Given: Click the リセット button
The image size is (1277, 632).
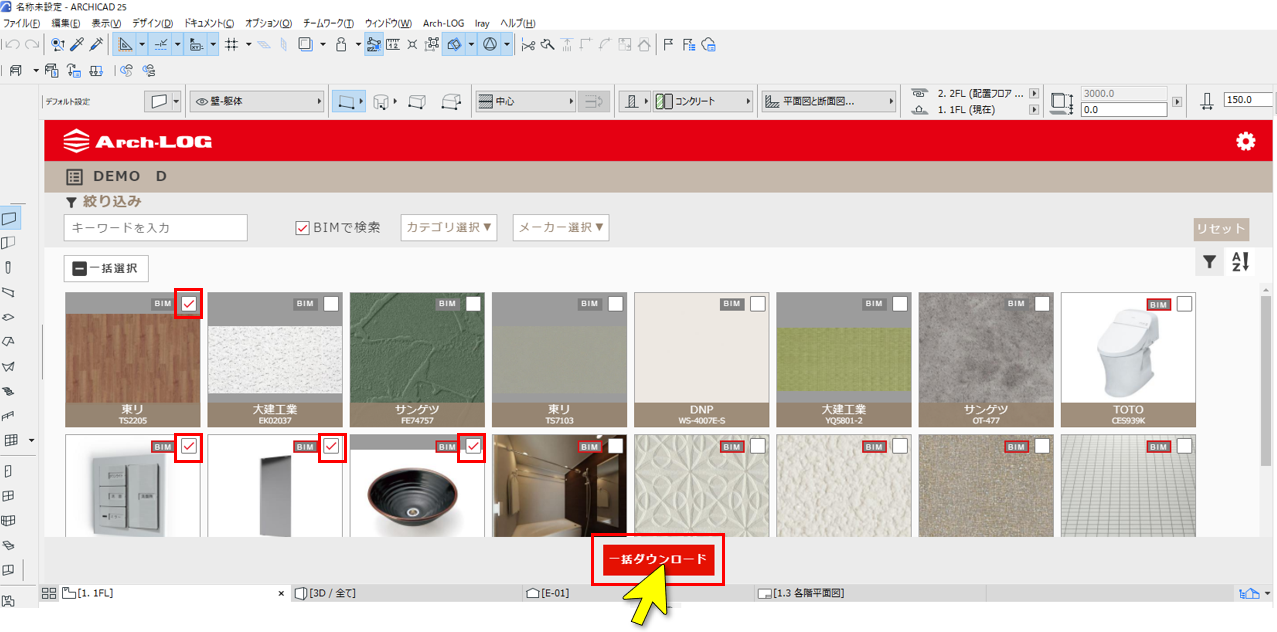Looking at the screenshot, I should (1221, 228).
